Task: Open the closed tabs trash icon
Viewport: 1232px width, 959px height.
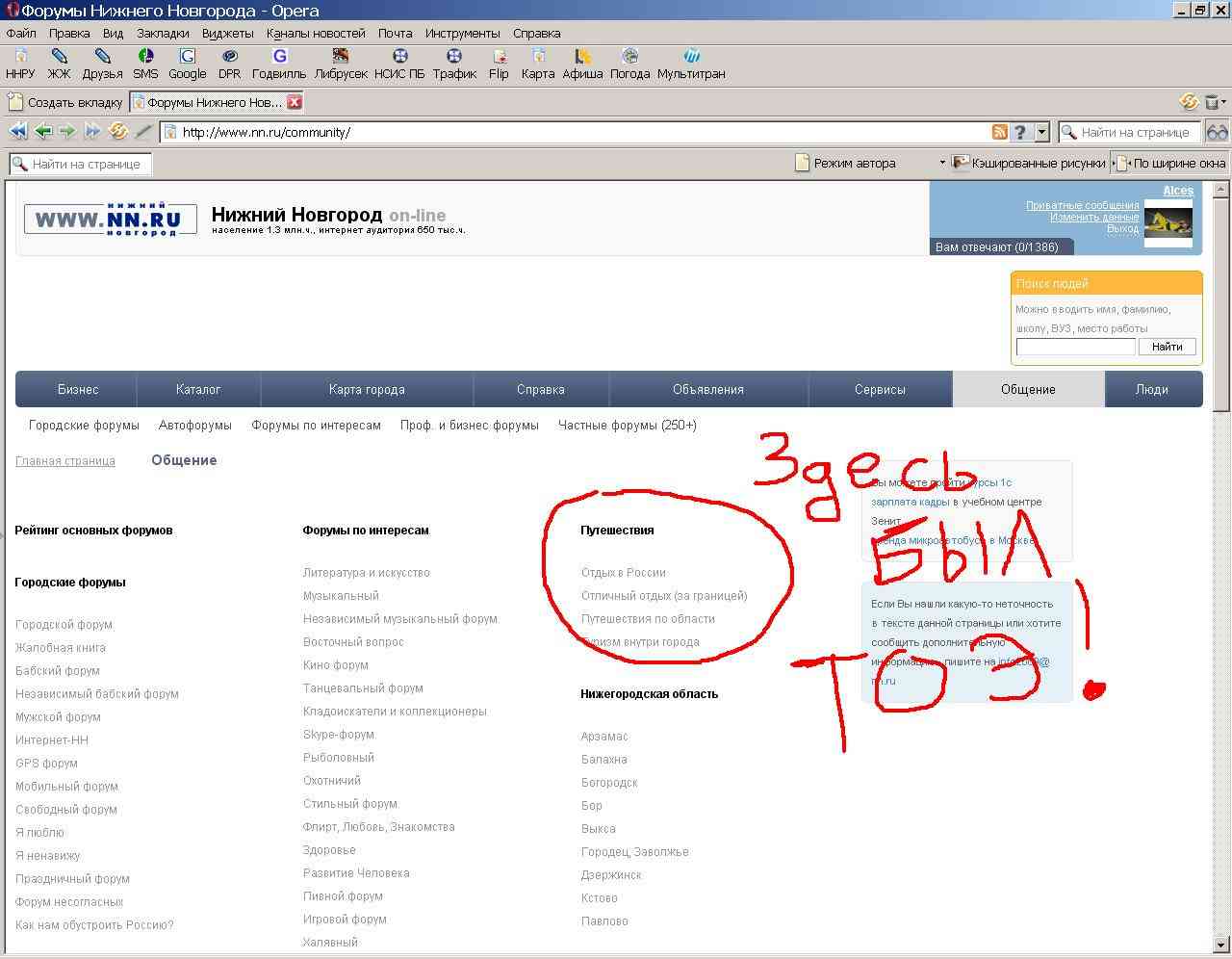Action: coord(1213,102)
